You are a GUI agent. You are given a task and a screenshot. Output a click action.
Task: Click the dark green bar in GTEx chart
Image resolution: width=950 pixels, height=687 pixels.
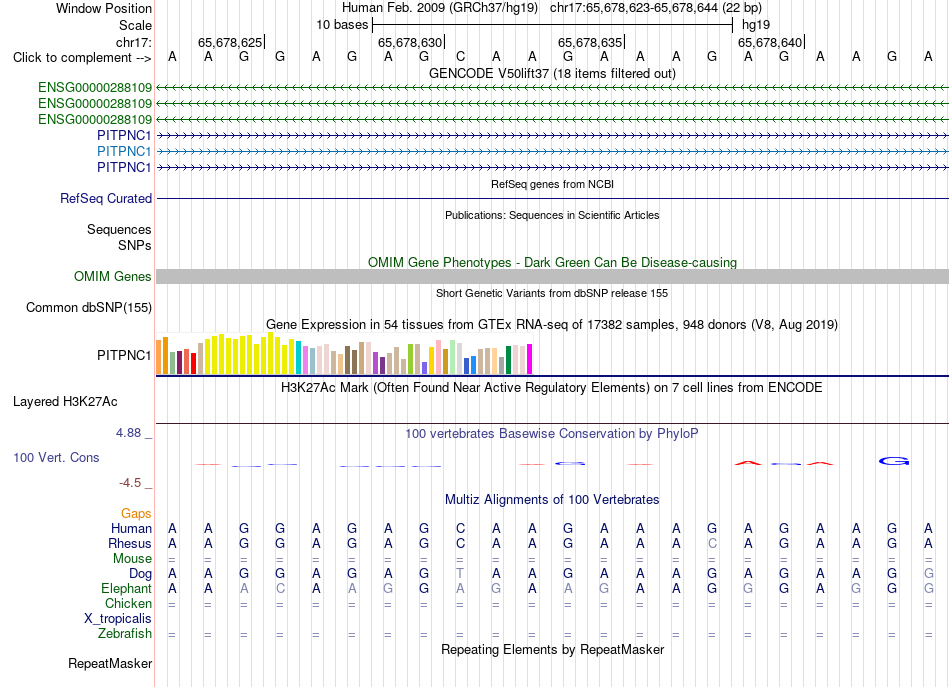point(508,360)
